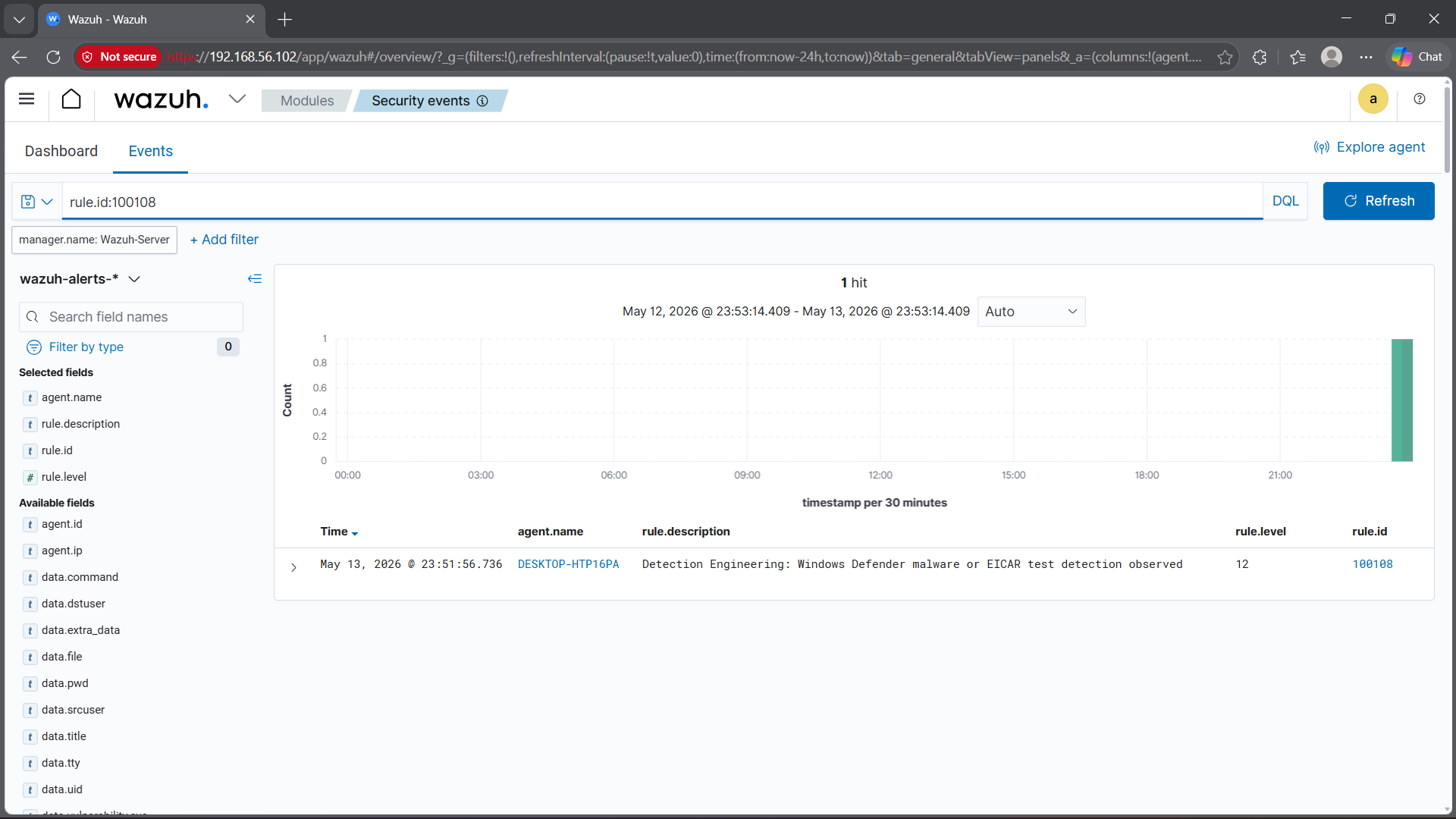The image size is (1456, 819).
Task: Click the histogram bar
Action: [x=1402, y=400]
